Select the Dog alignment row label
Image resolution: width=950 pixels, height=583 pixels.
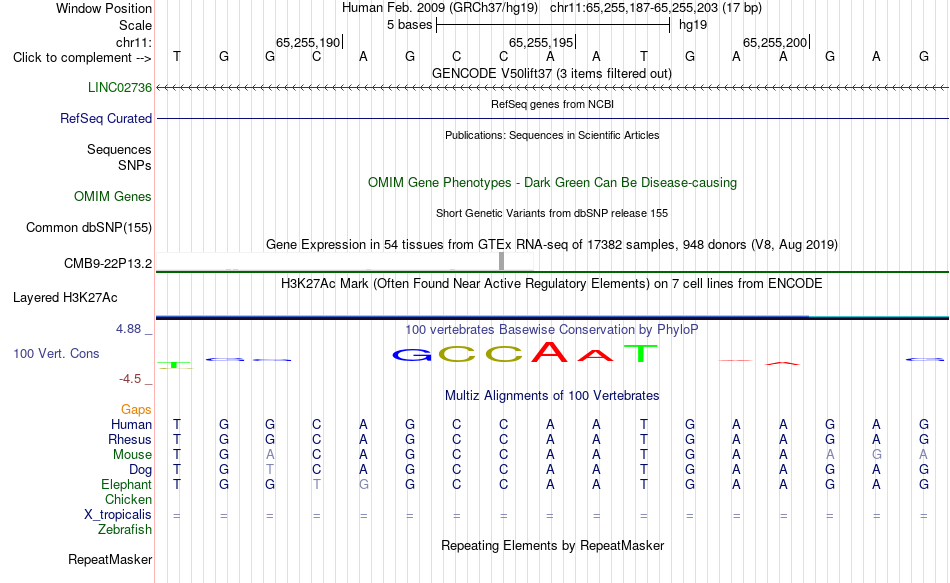(141, 469)
